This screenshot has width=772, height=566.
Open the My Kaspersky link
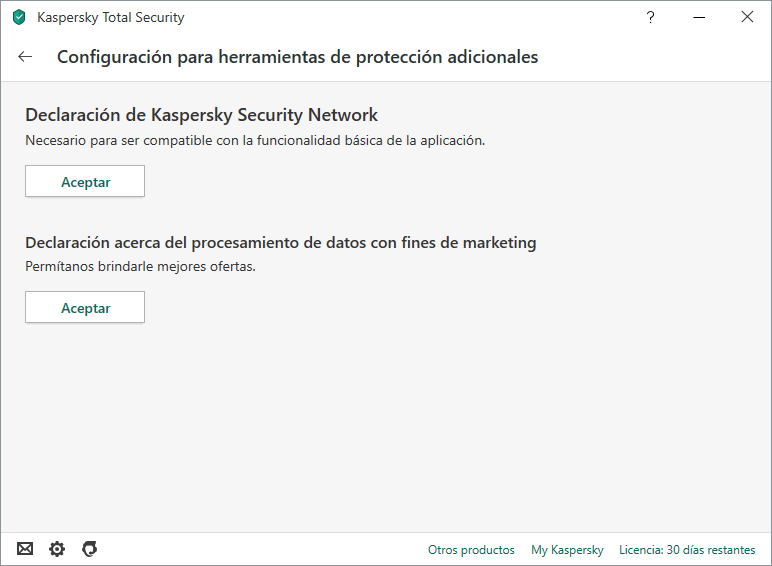tap(567, 550)
